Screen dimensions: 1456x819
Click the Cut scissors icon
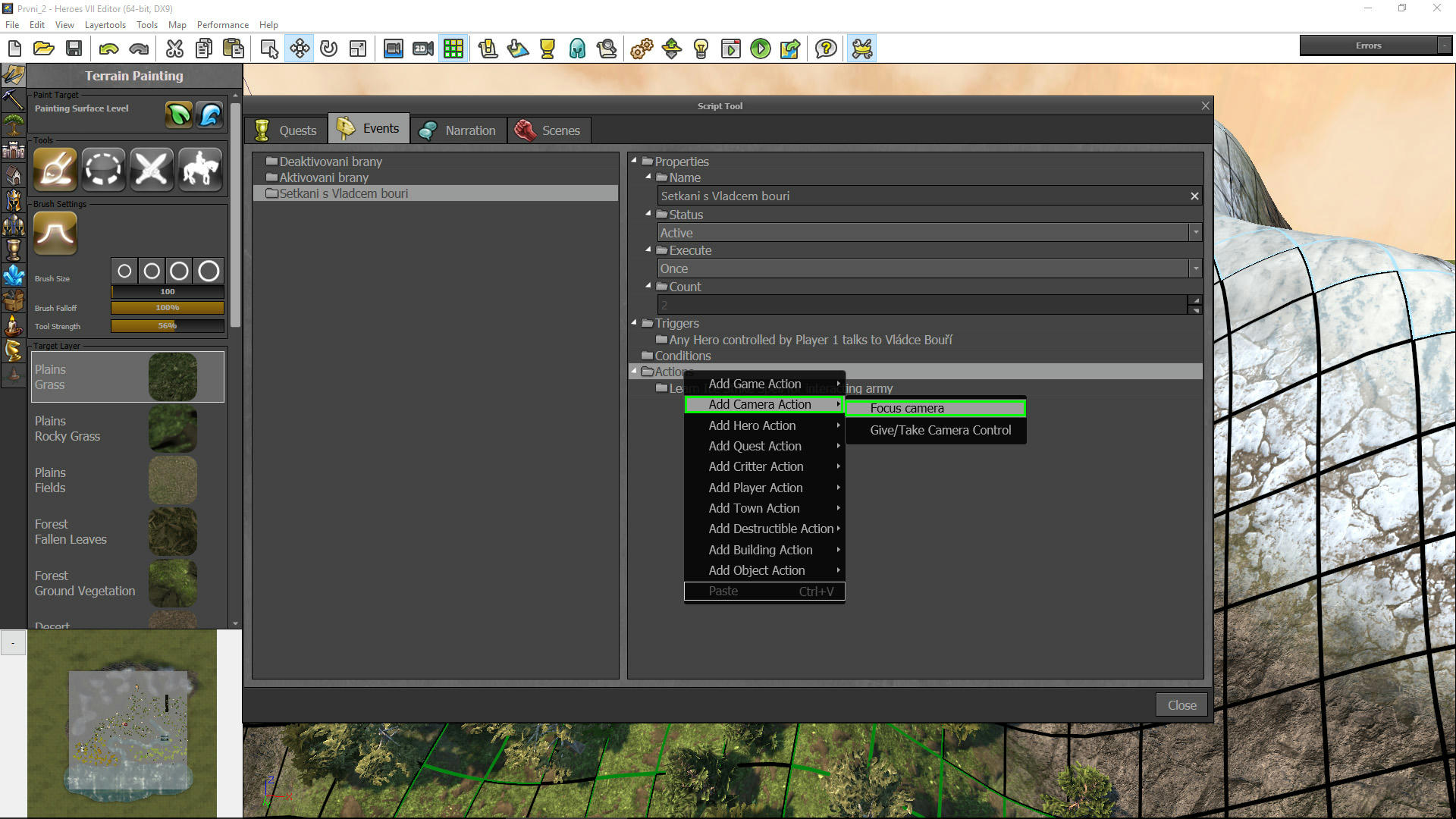click(x=174, y=49)
